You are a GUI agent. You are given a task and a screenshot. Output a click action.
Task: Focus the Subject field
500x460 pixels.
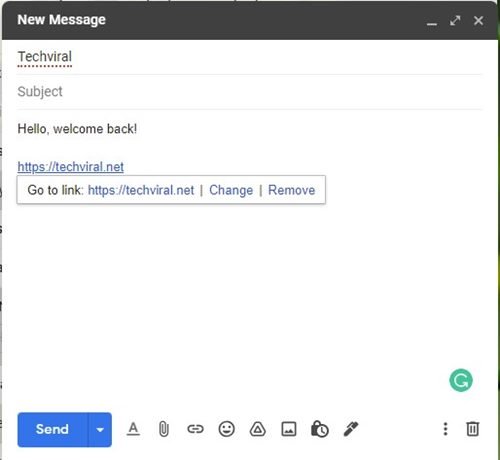pyautogui.click(x=249, y=92)
